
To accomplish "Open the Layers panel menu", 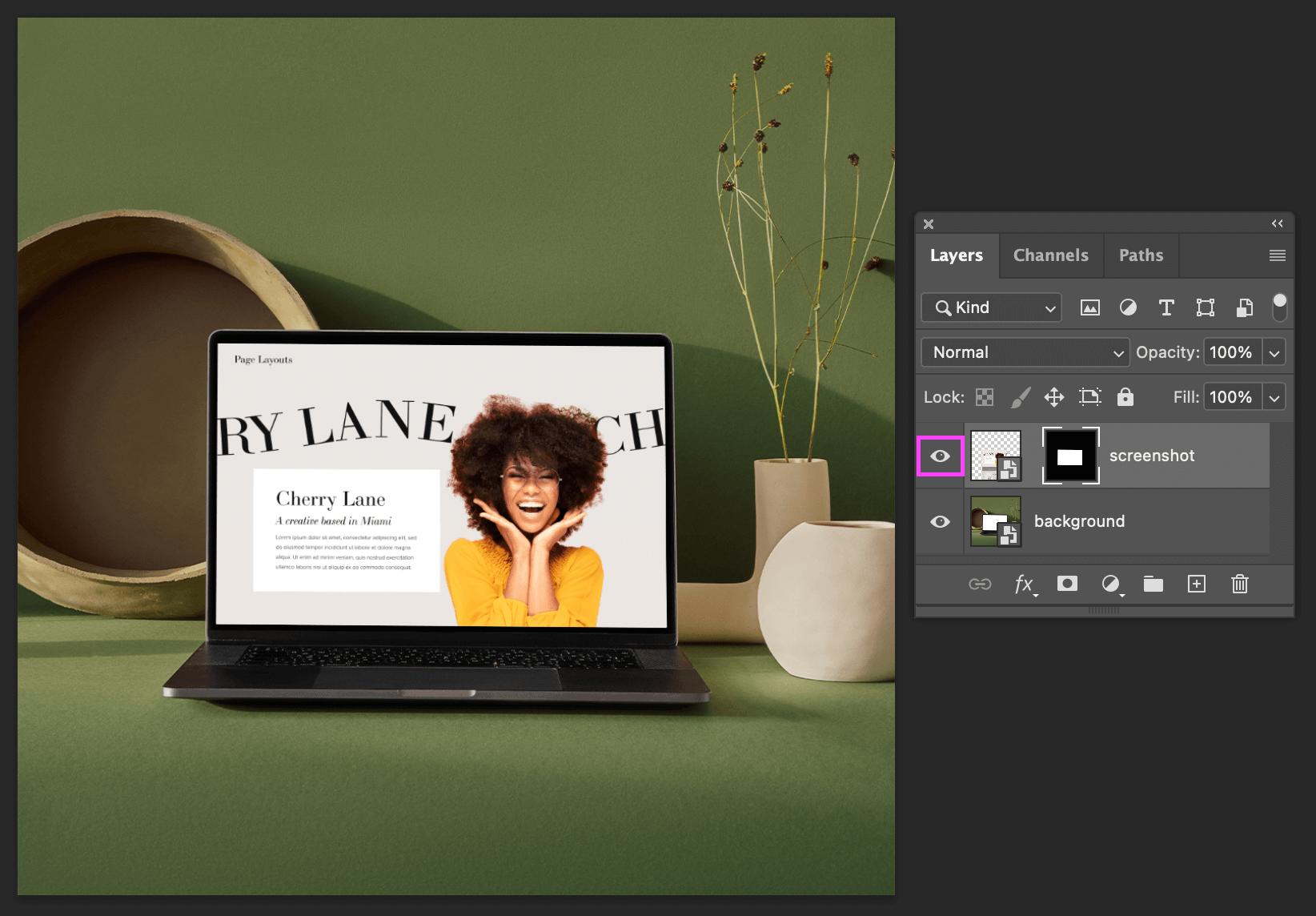I will pyautogui.click(x=1277, y=255).
